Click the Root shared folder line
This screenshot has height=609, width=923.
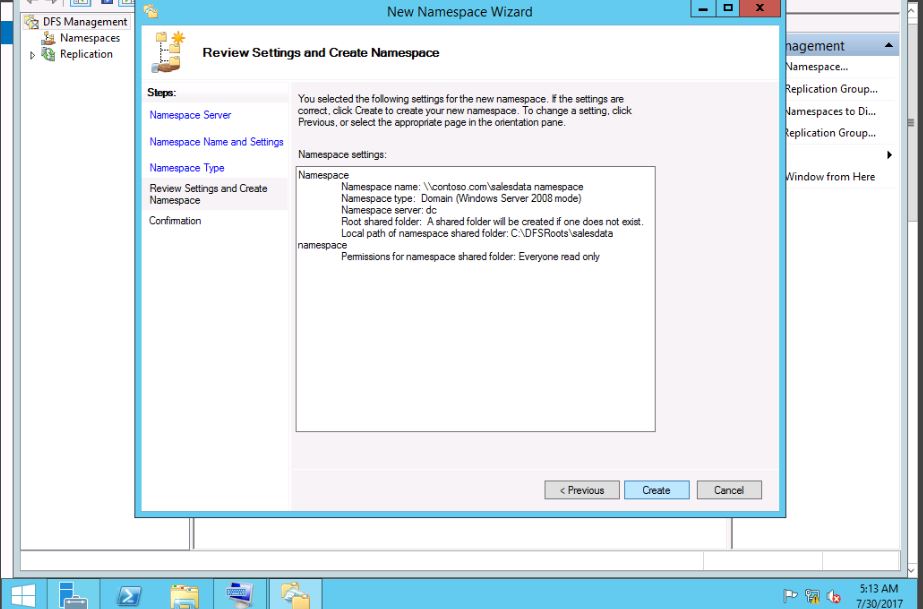[492, 222]
